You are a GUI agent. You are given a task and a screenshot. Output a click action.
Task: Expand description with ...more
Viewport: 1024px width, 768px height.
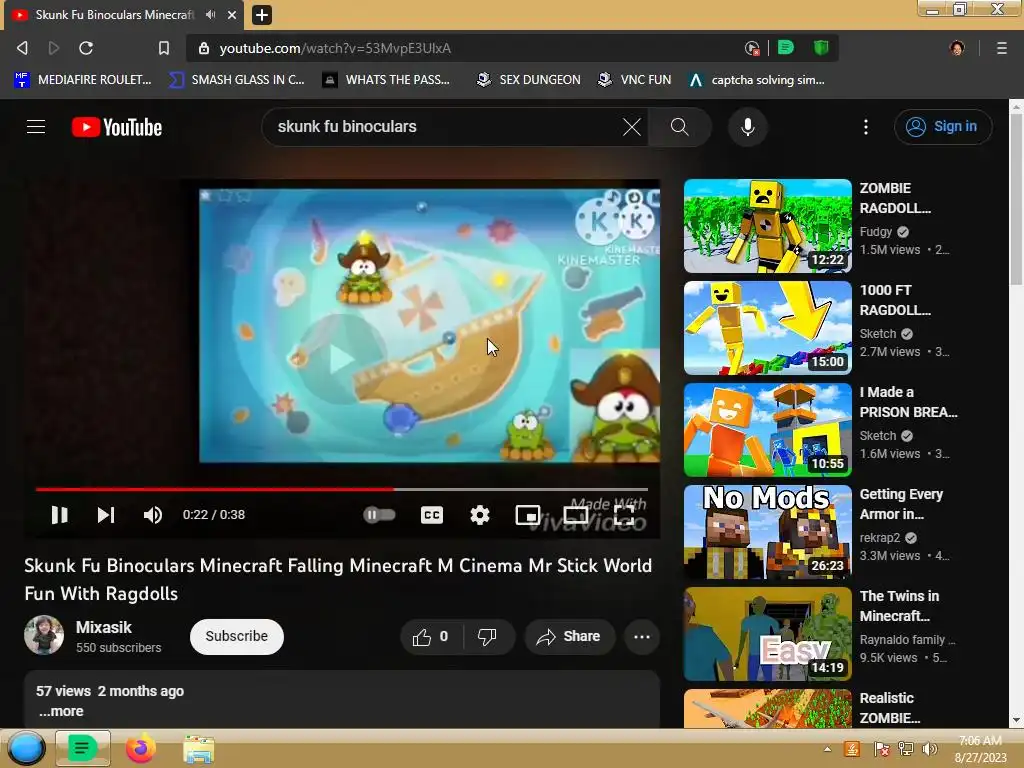(x=61, y=711)
